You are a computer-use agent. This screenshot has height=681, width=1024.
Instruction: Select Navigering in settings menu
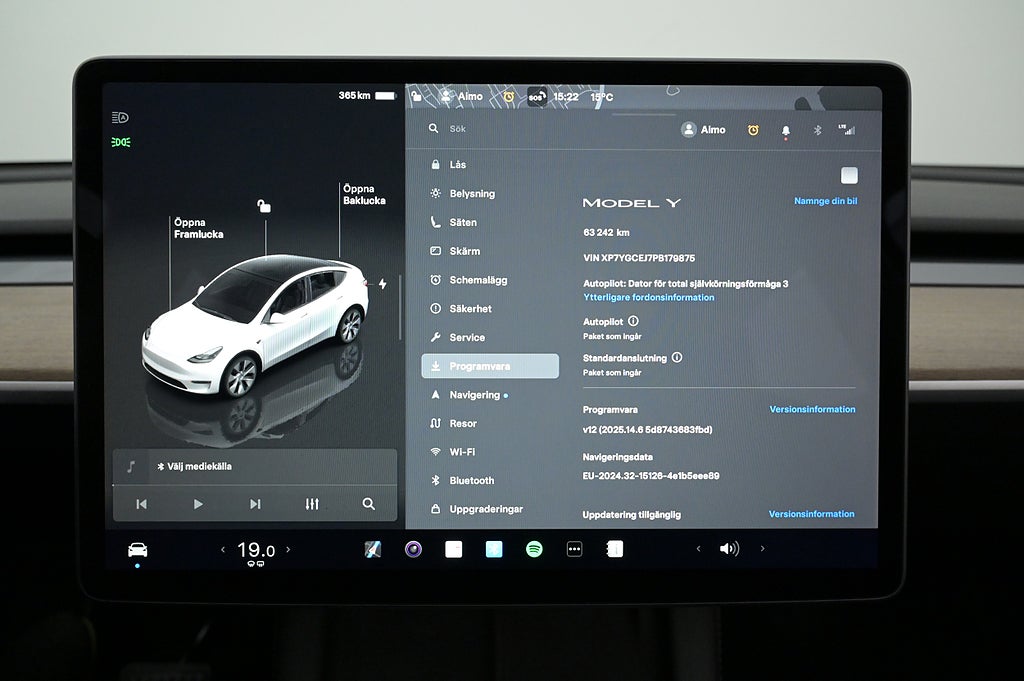(x=474, y=395)
